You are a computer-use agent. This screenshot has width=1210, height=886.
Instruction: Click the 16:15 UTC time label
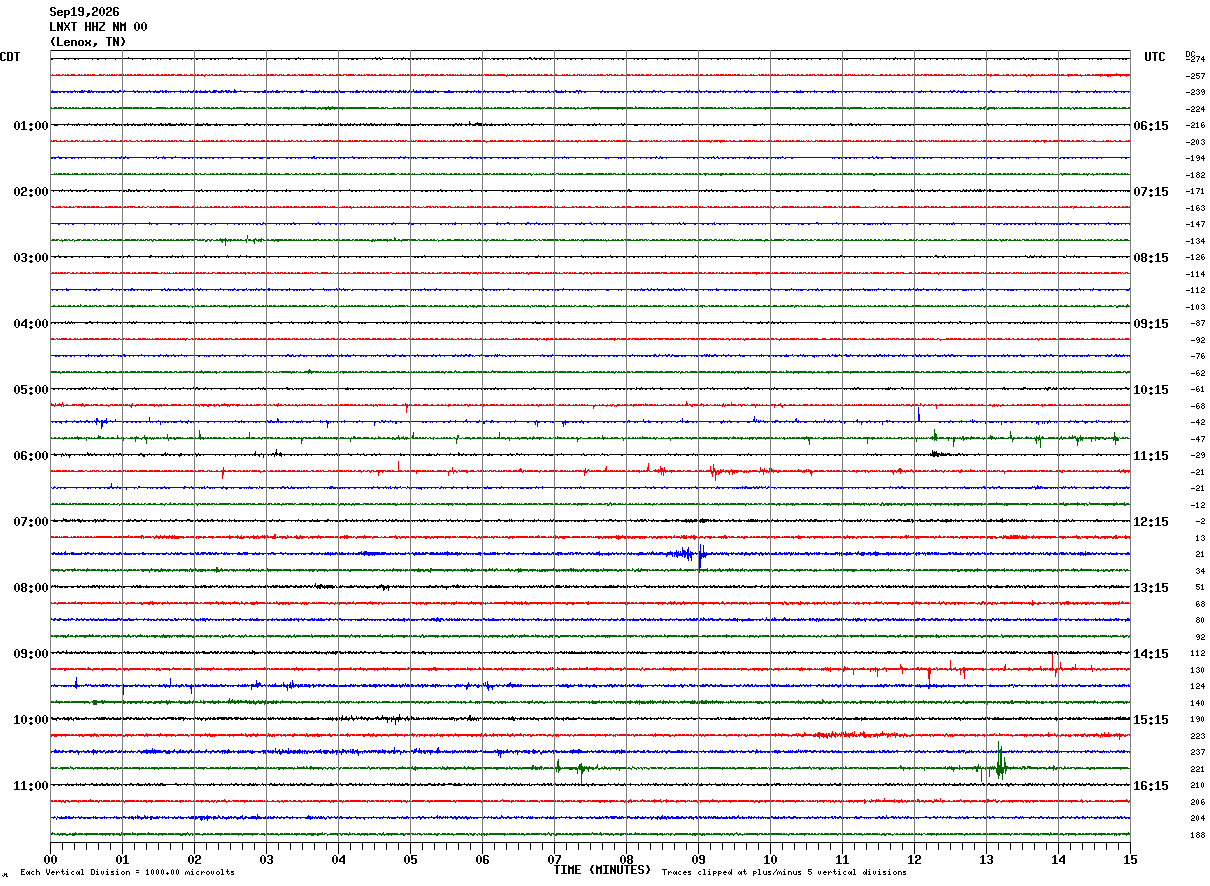[x=1150, y=786]
